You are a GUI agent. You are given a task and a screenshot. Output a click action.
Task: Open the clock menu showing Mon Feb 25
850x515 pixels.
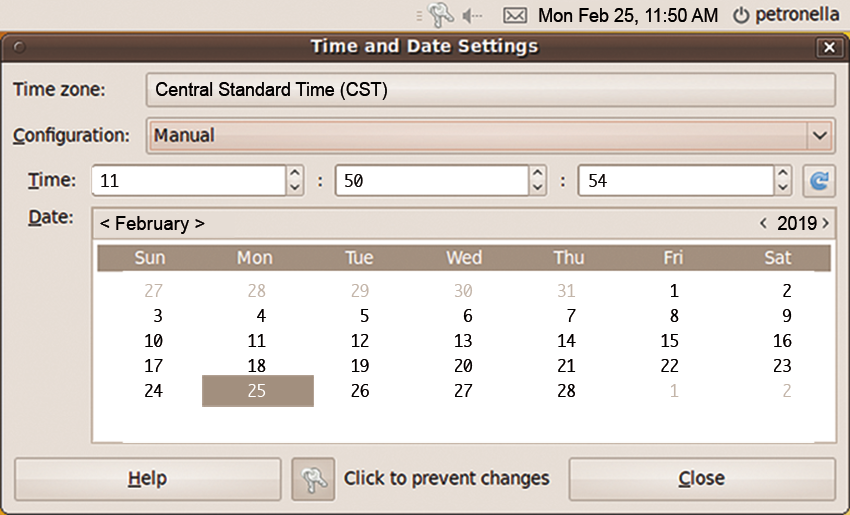[628, 15]
